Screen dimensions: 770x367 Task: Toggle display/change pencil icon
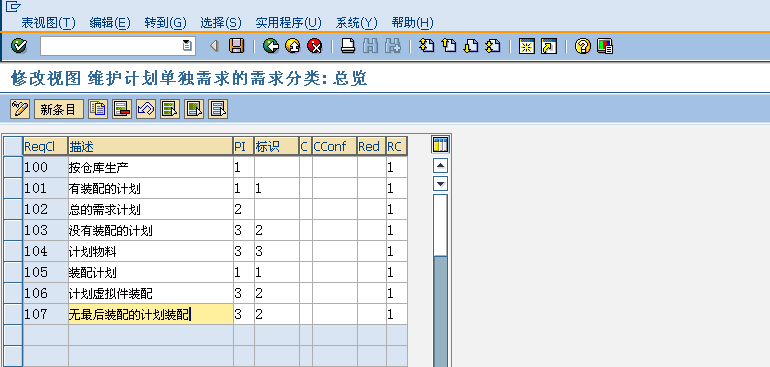click(20, 109)
